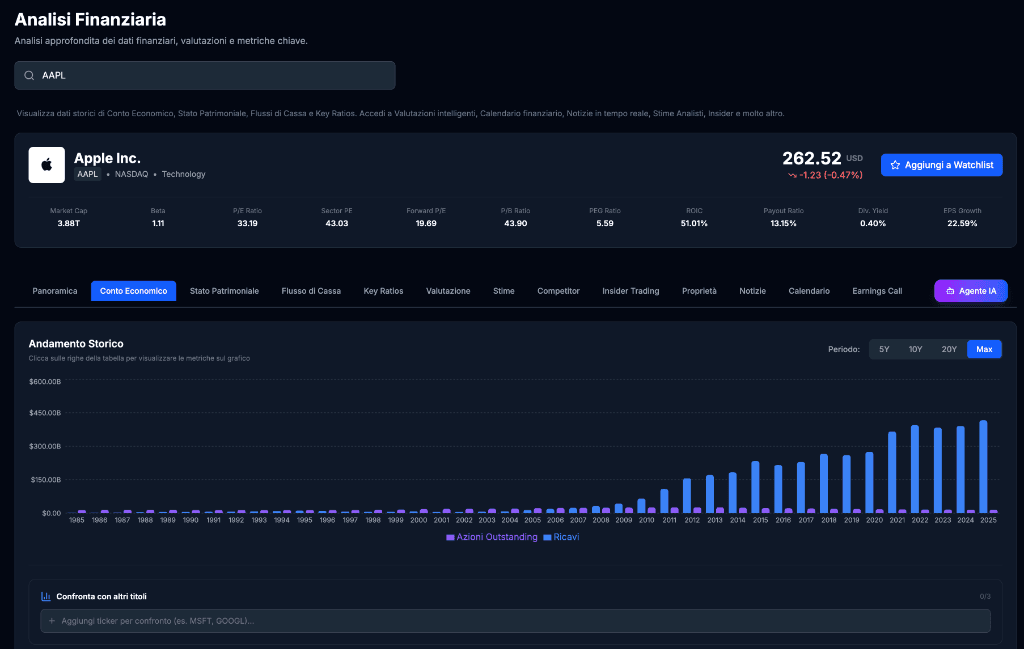Launch the Agente IA button
1024x649 pixels.
pos(970,291)
